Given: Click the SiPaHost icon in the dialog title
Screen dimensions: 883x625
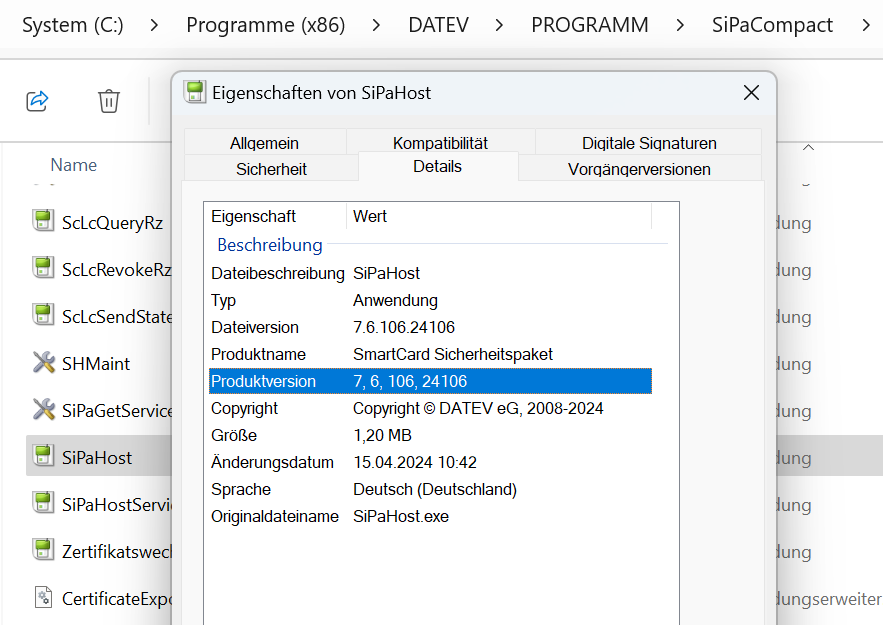Looking at the screenshot, I should [x=196, y=92].
